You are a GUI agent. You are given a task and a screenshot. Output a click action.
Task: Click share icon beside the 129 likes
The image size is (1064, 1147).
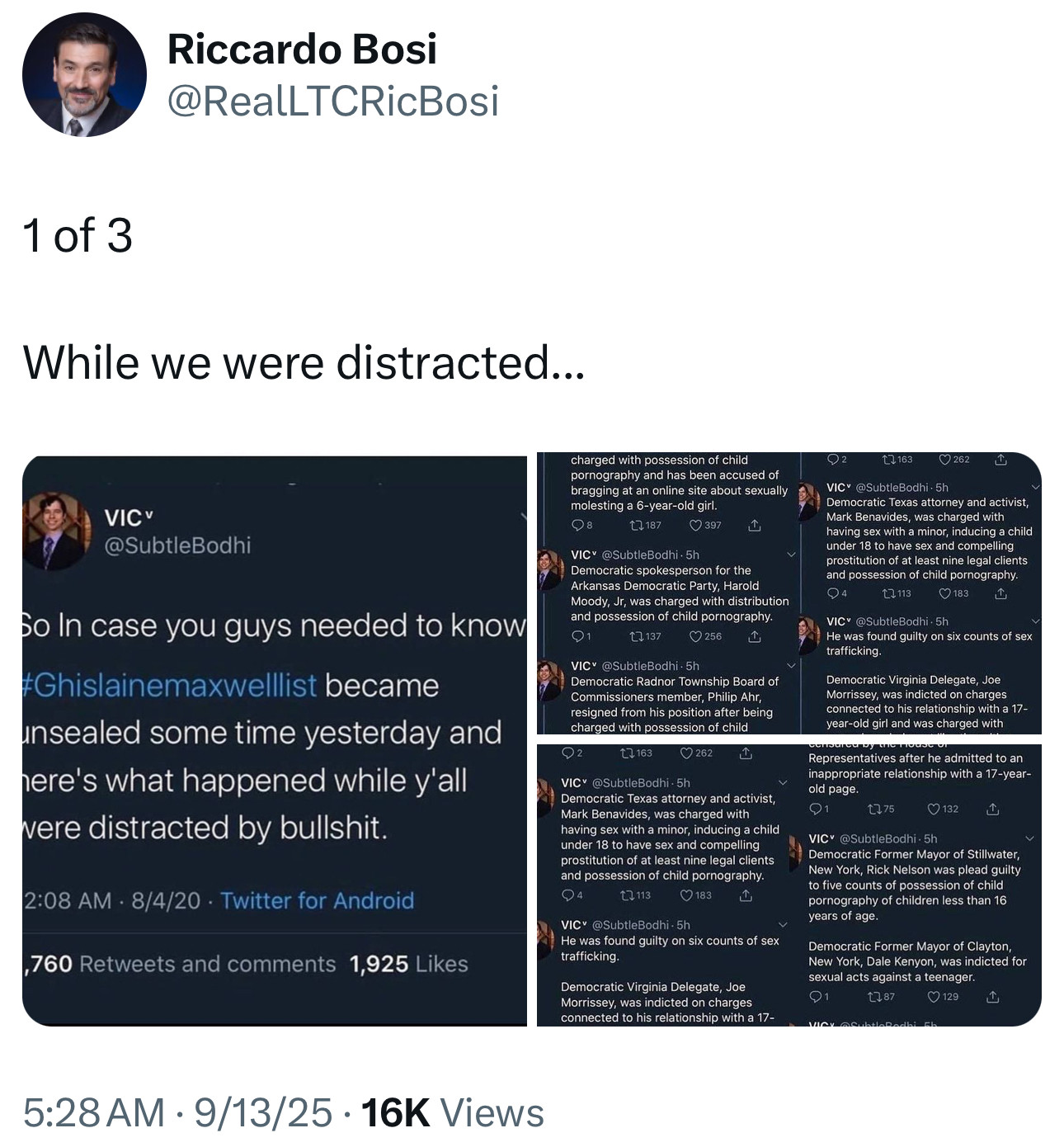tap(992, 998)
